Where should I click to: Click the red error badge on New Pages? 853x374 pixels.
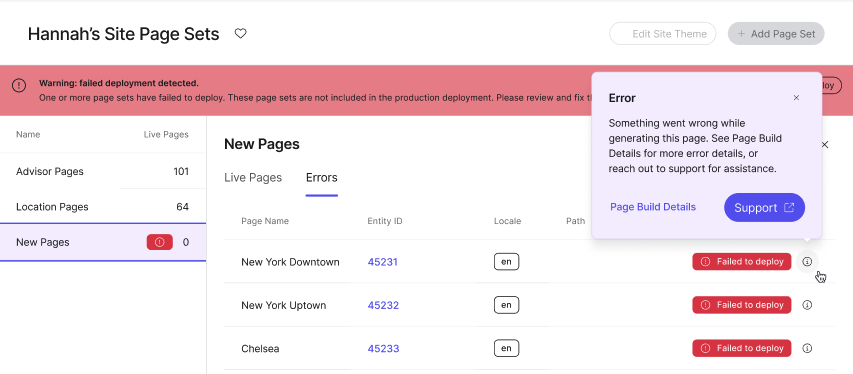pos(160,242)
